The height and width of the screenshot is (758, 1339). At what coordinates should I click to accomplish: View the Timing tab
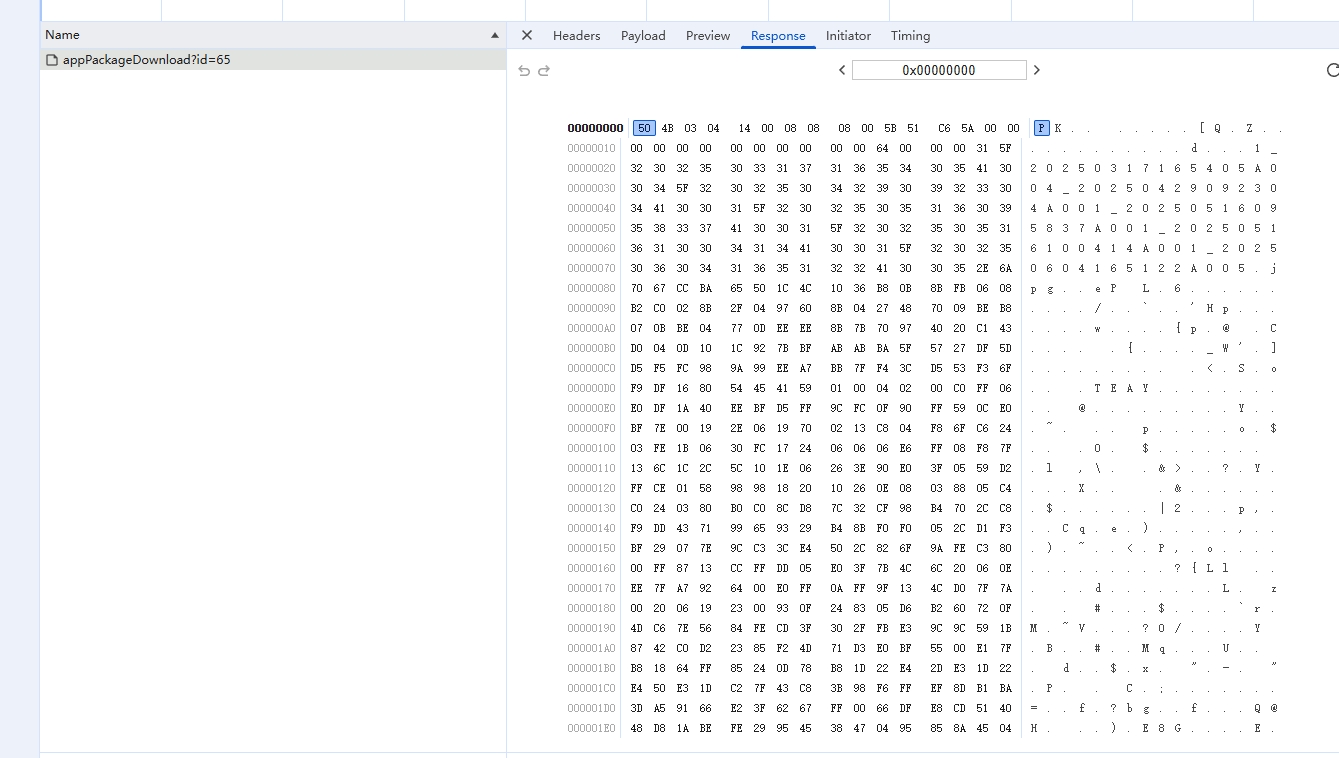pos(910,35)
